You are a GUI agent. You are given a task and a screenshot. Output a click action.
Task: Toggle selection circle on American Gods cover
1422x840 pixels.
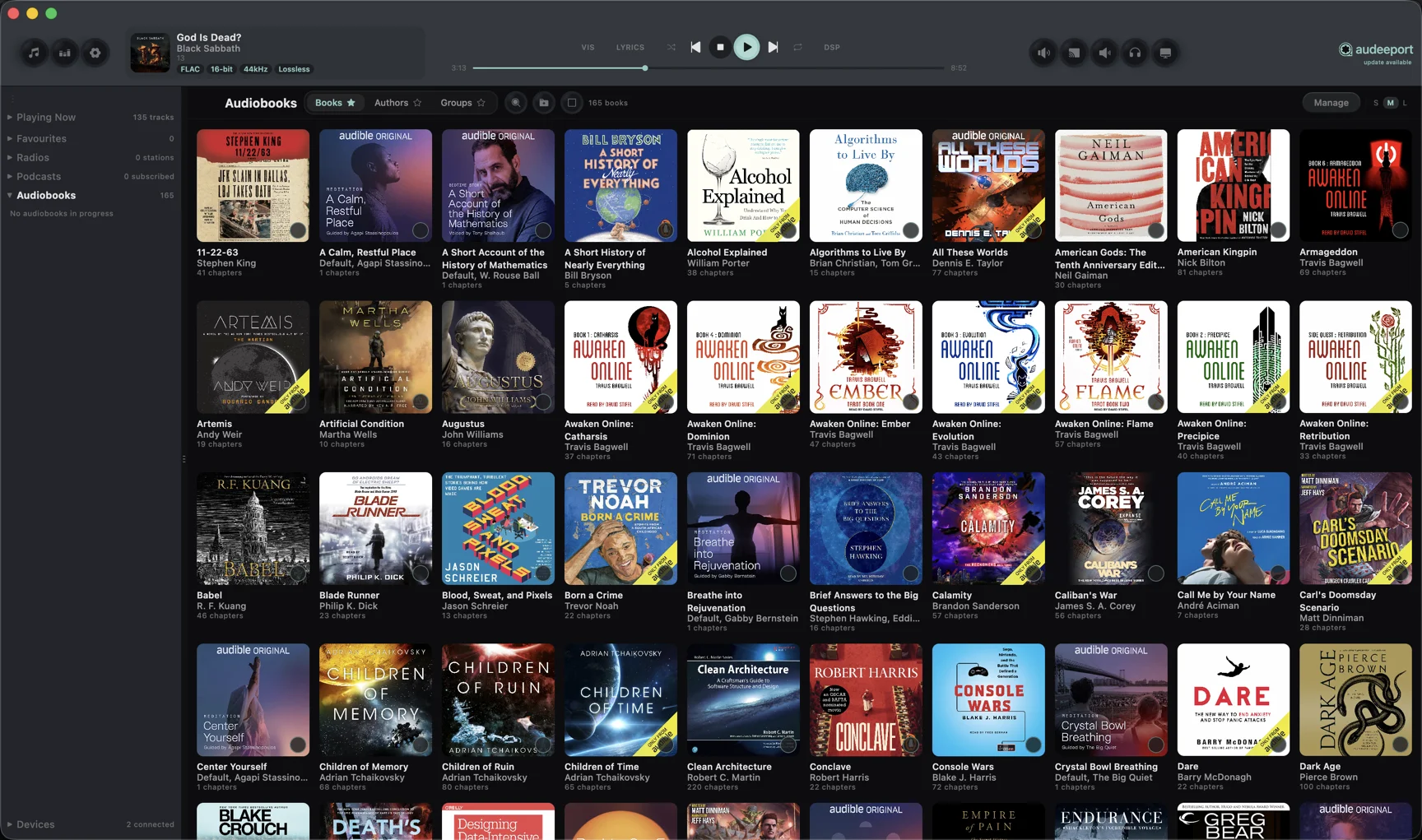pyautogui.click(x=1155, y=230)
